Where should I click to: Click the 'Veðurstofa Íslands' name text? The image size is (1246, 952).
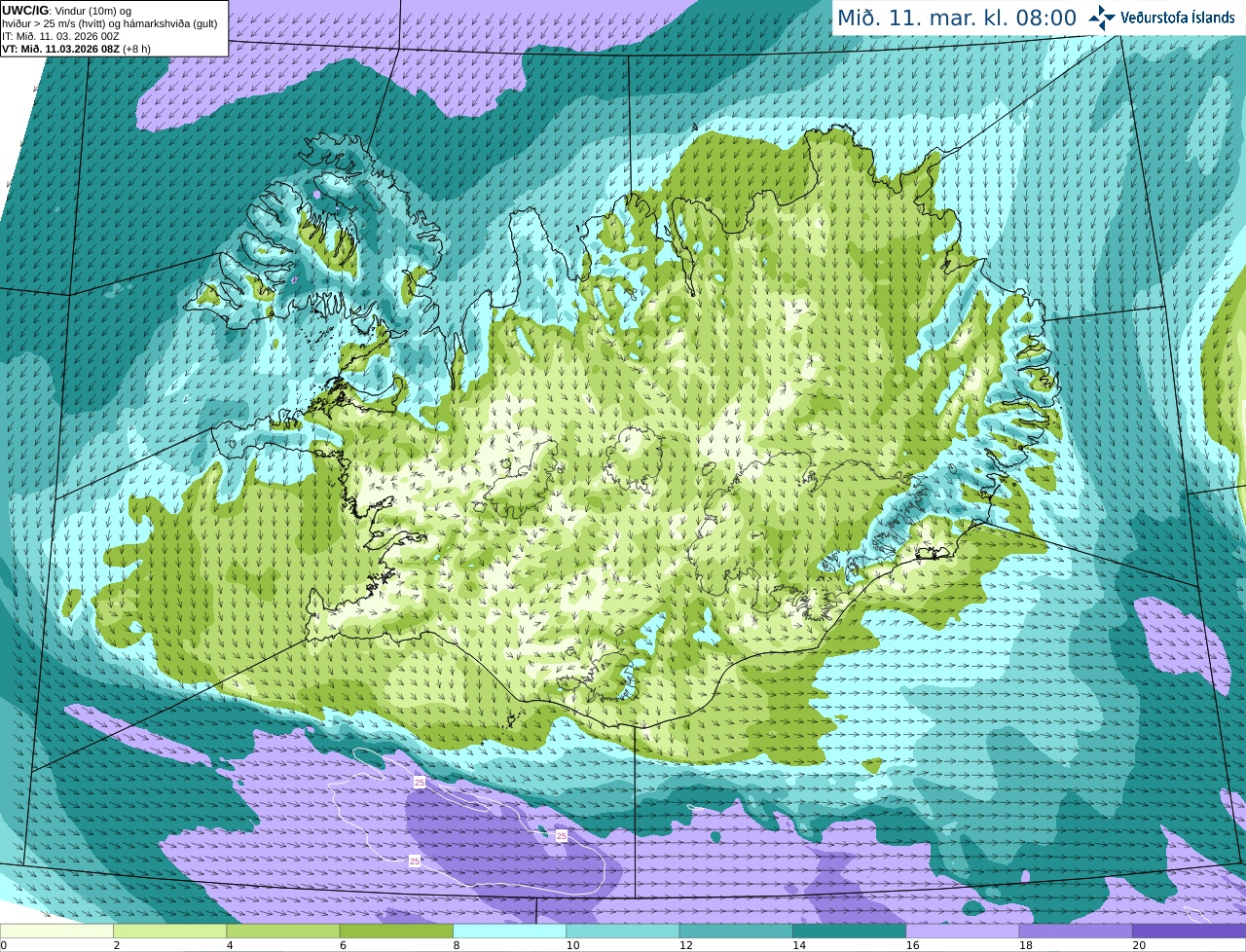[1177, 18]
